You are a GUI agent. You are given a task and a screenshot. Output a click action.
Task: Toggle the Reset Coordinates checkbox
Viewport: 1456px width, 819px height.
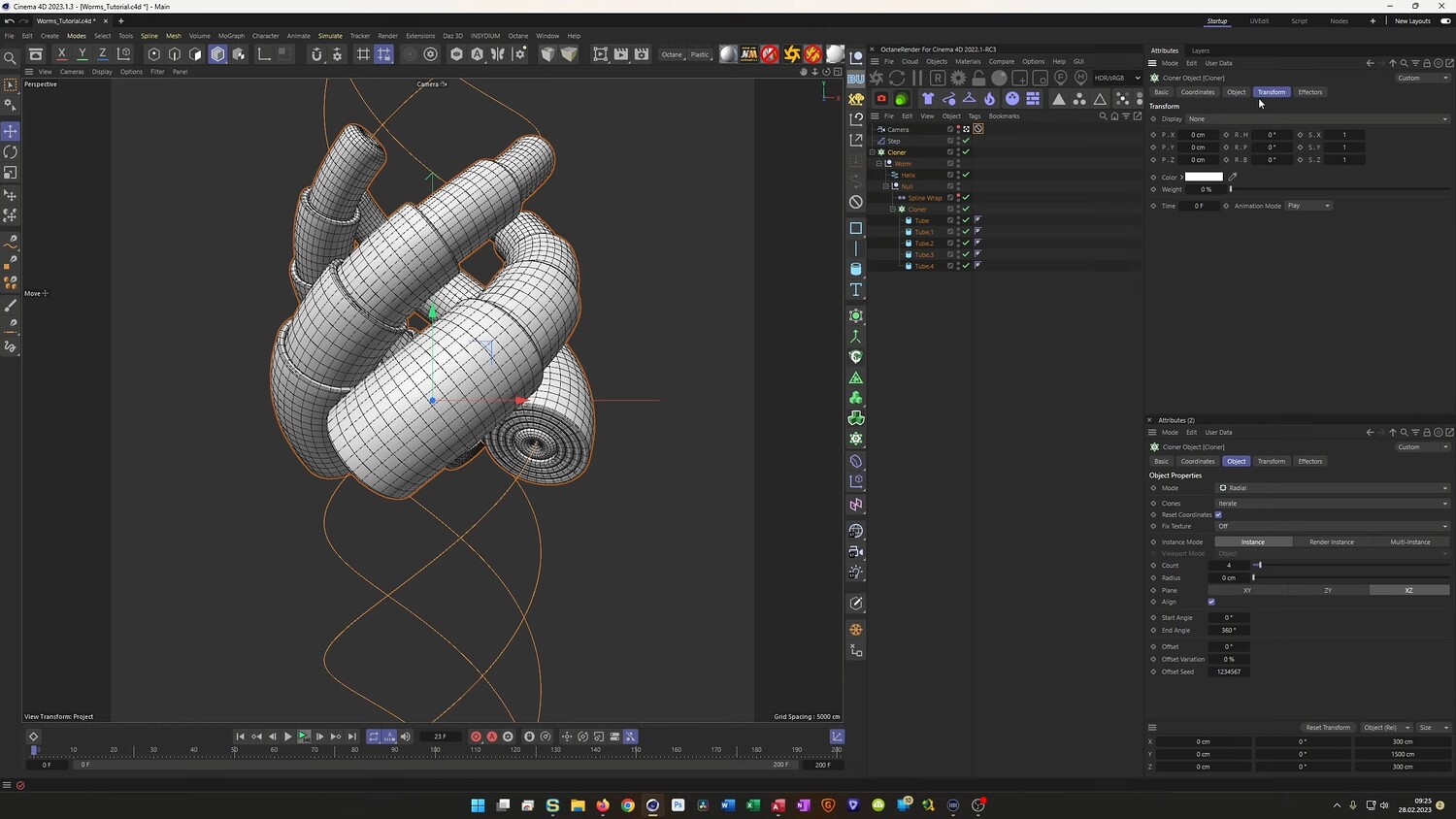click(1218, 514)
